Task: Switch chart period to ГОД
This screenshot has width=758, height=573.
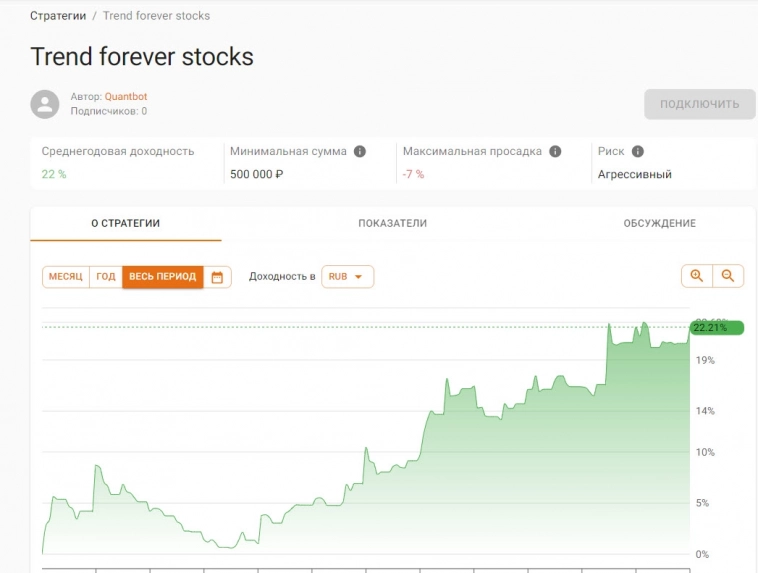Action: click(x=106, y=277)
